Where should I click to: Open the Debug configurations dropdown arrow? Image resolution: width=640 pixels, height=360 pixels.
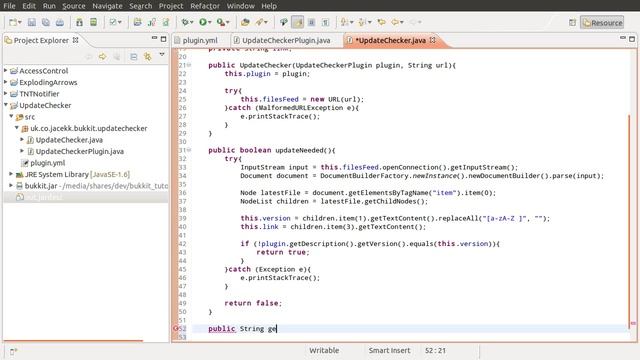[191, 22]
